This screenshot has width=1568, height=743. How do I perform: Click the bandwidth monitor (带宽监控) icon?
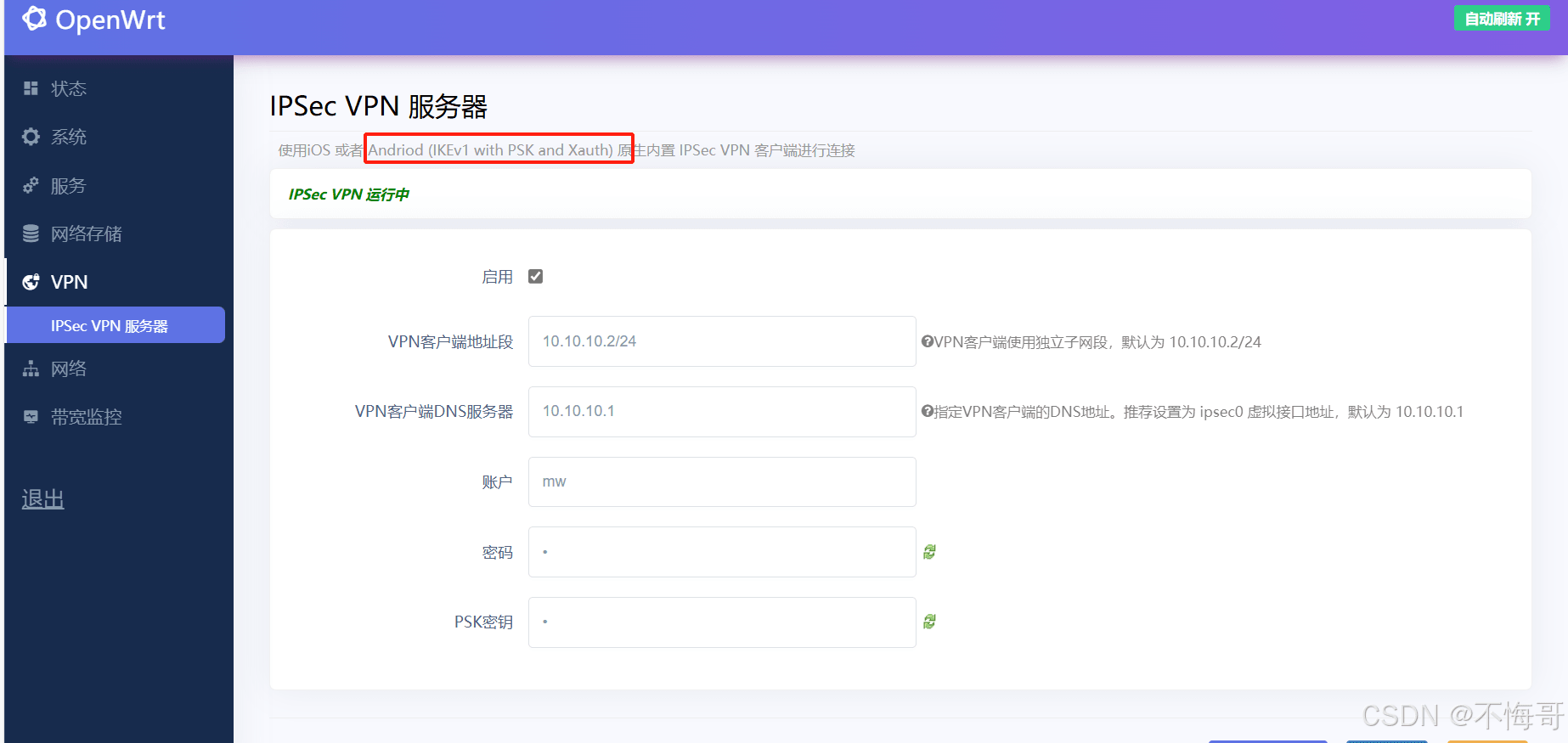31,417
